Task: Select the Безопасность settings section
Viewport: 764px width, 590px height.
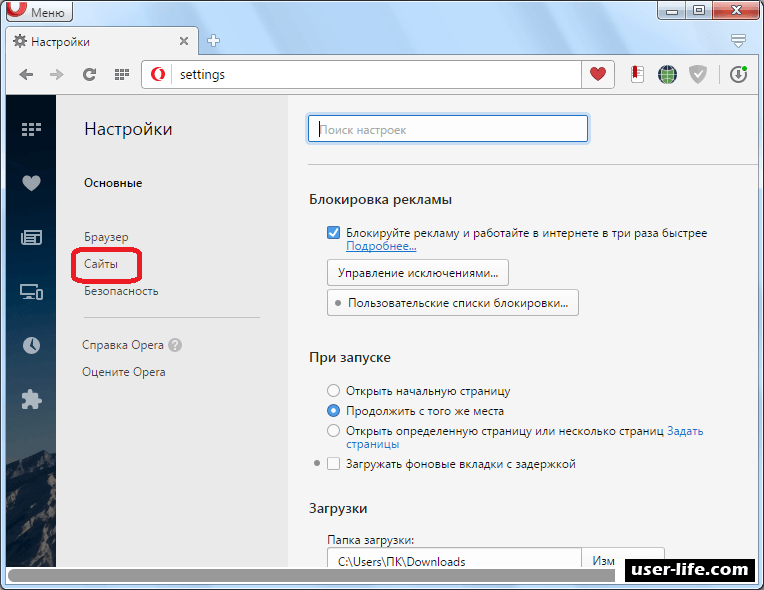Action: (x=121, y=291)
